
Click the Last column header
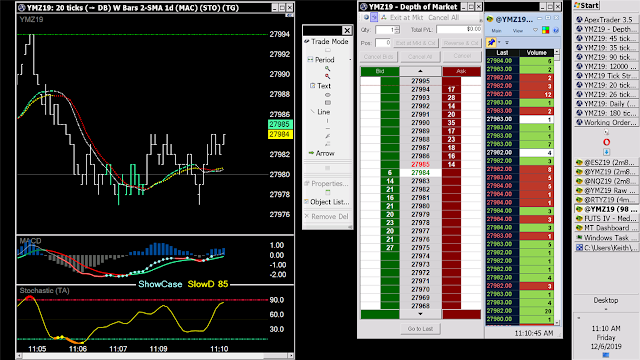click(502, 53)
